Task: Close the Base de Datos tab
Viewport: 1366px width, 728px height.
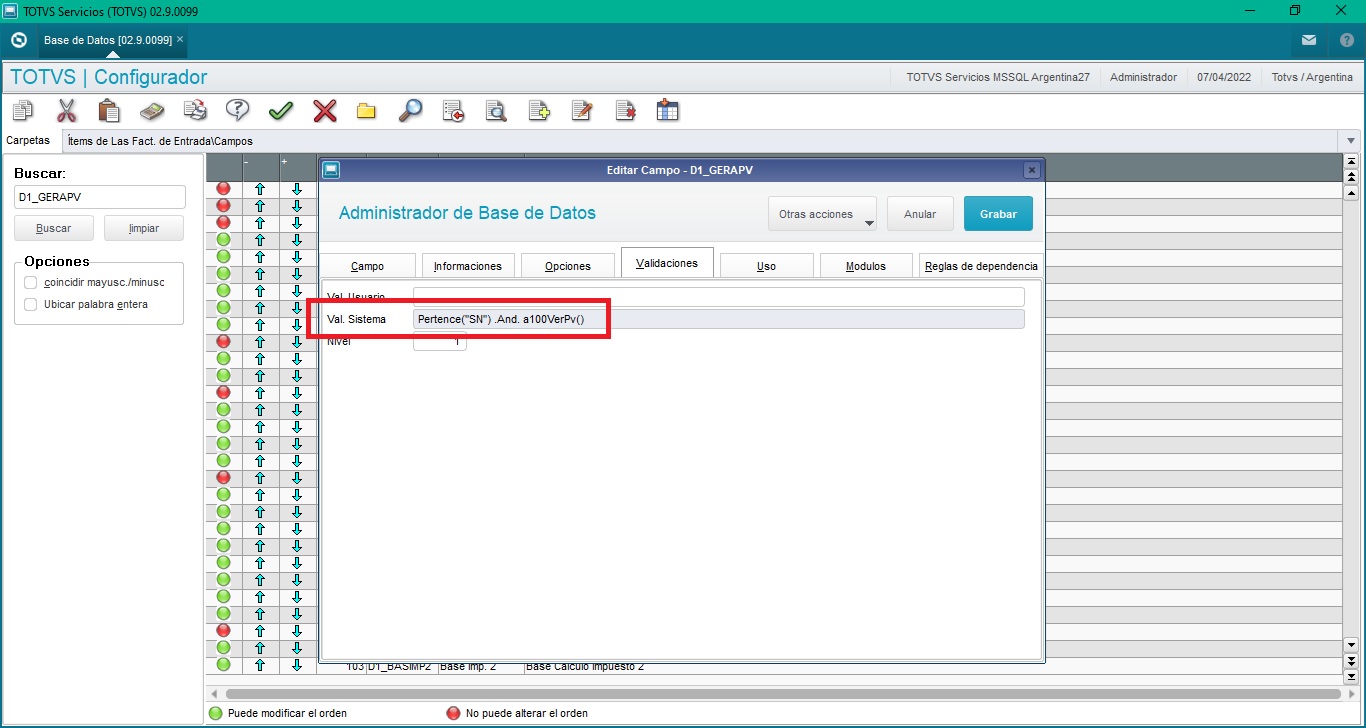Action: point(180,40)
